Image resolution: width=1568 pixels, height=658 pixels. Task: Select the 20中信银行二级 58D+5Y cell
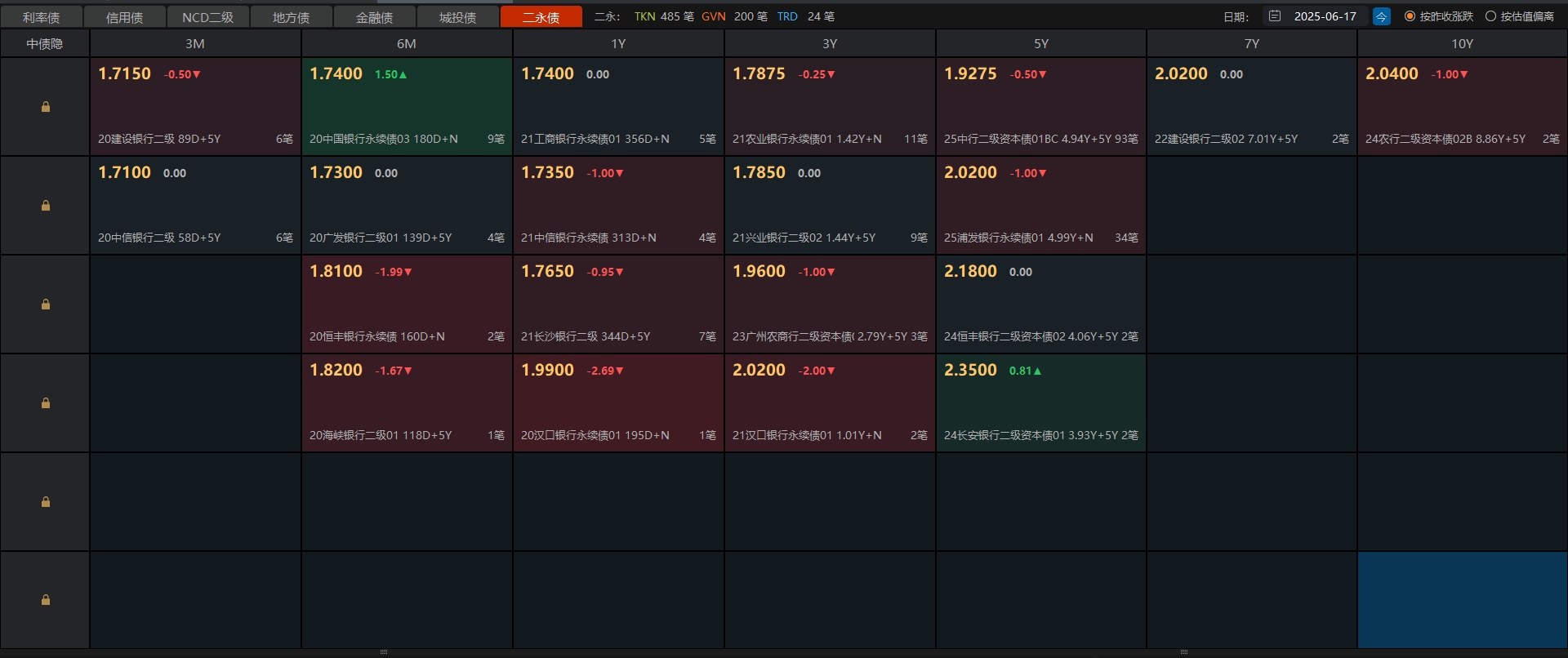coord(195,206)
